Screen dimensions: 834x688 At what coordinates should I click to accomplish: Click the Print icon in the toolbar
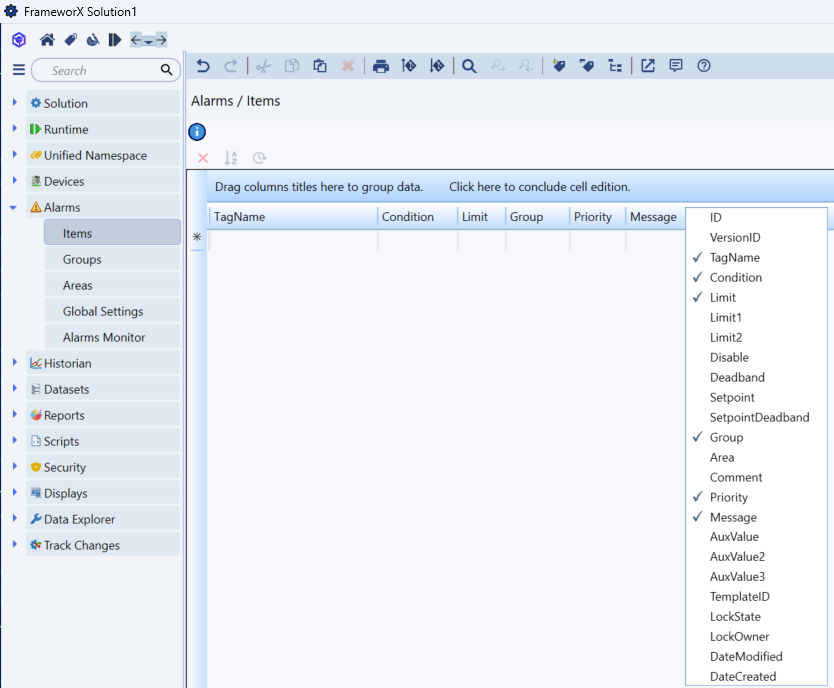[x=380, y=66]
